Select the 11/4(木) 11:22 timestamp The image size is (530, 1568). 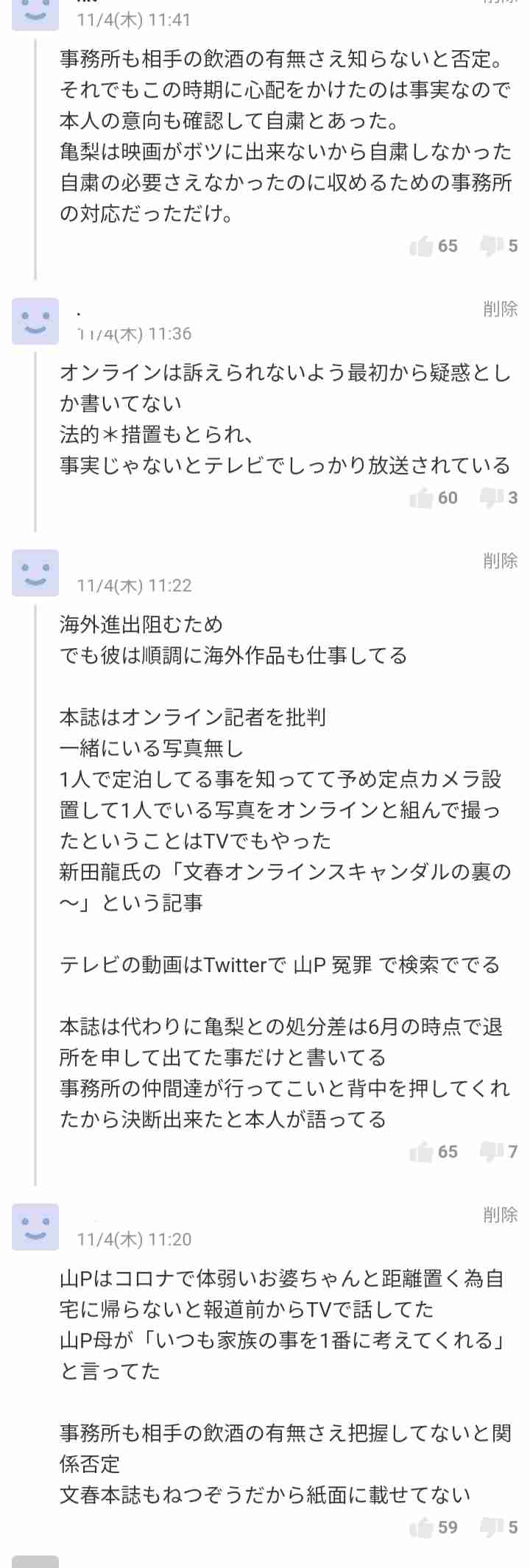click(134, 586)
